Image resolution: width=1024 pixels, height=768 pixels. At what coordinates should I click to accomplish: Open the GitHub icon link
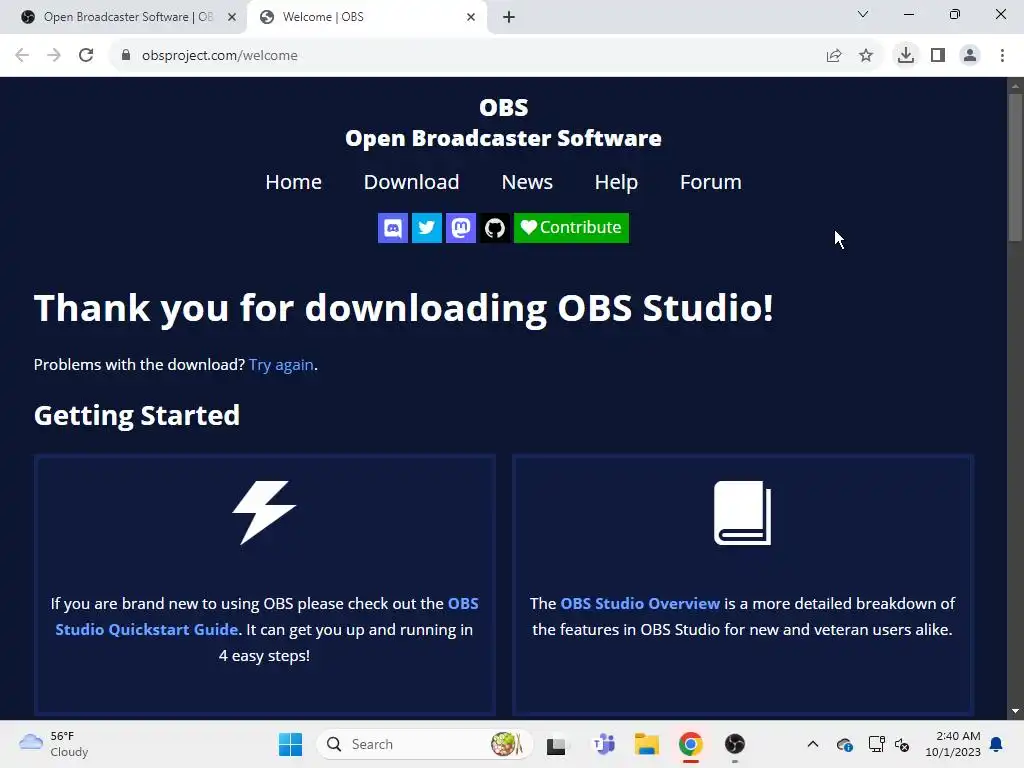pyautogui.click(x=494, y=228)
